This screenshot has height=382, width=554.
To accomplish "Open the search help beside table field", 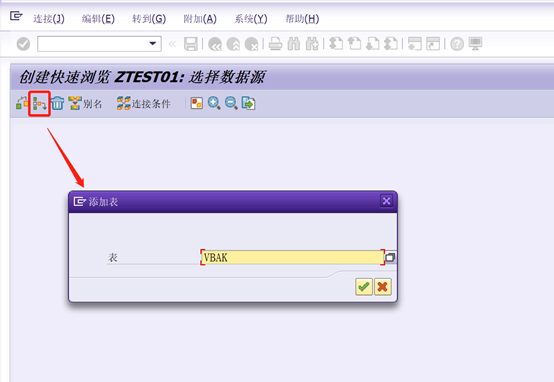I will click(x=390, y=257).
